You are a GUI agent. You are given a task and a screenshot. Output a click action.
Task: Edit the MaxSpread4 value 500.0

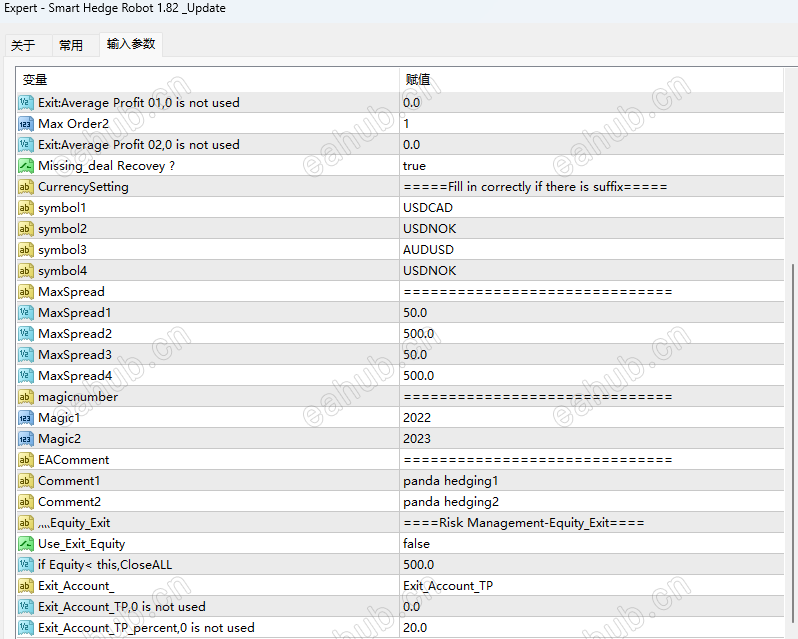point(418,375)
